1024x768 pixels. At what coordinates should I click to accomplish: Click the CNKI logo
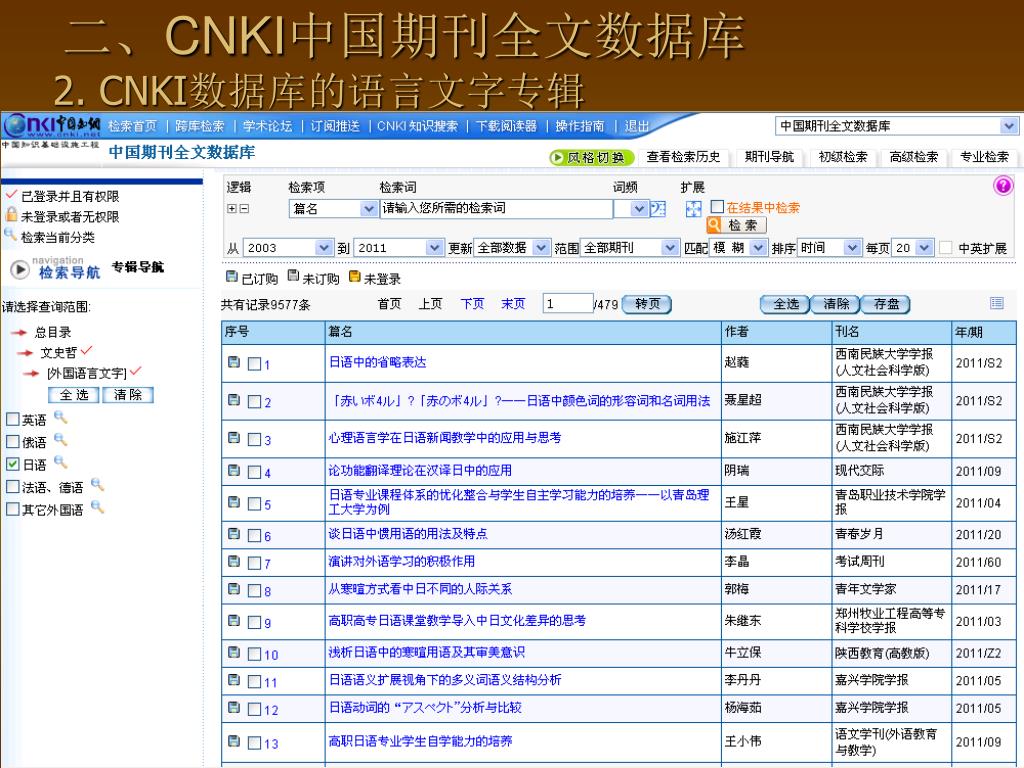tap(51, 126)
